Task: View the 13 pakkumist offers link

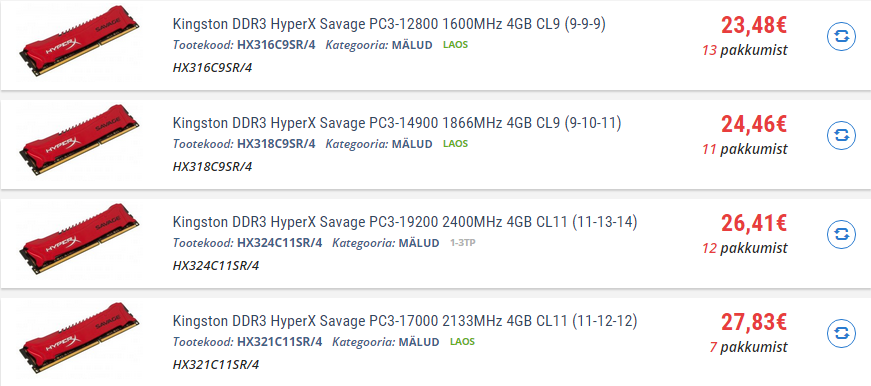Action: 744,50
